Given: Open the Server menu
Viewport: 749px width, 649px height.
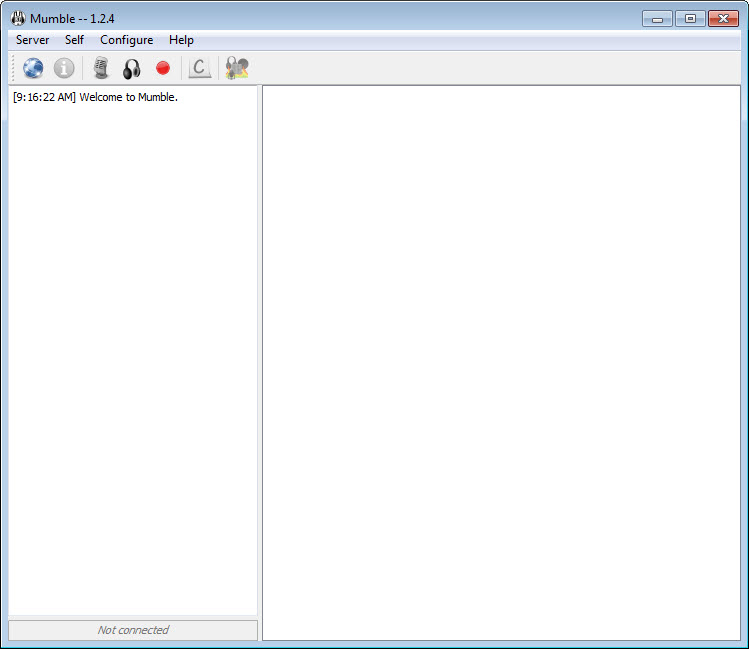Looking at the screenshot, I should [32, 40].
